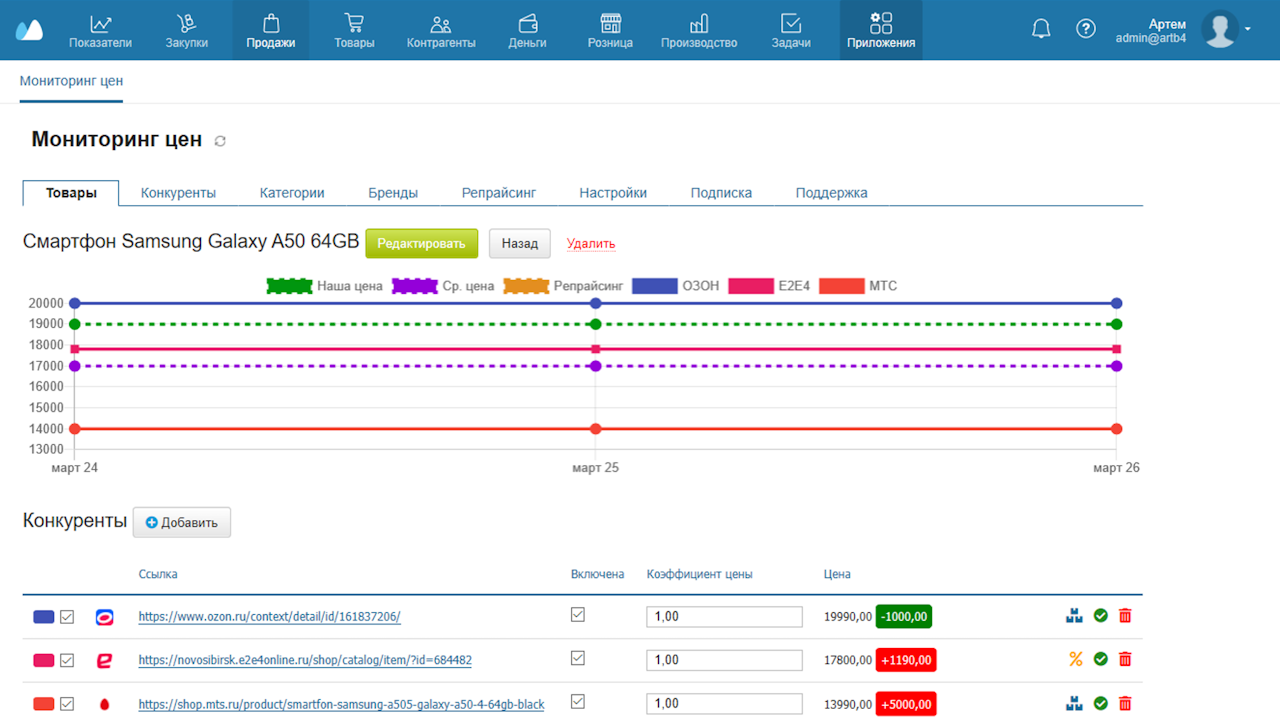Click the Удалить link
Screen dimensions: 1280x720
591,244
